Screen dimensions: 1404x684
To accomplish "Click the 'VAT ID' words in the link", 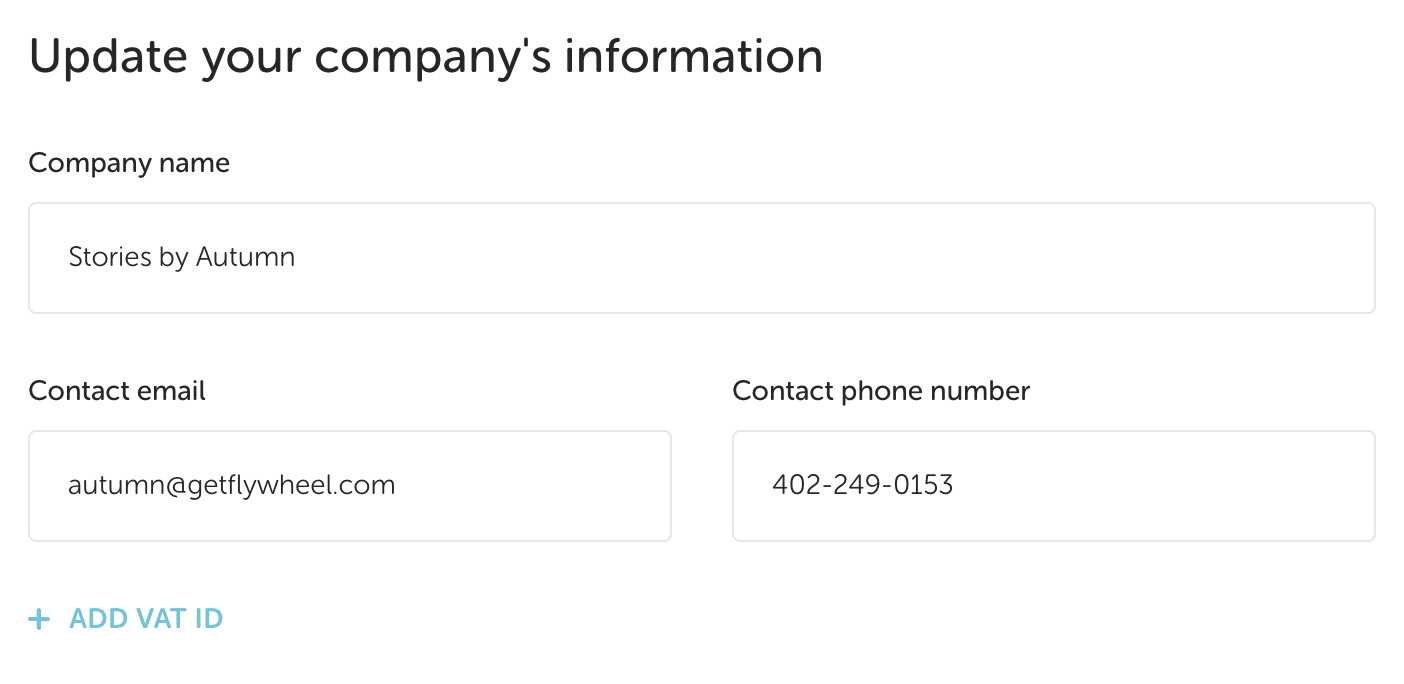I will pos(179,619).
